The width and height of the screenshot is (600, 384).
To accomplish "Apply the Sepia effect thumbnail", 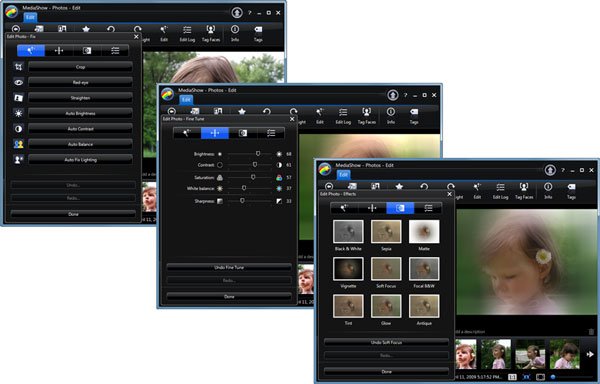I will pyautogui.click(x=386, y=231).
